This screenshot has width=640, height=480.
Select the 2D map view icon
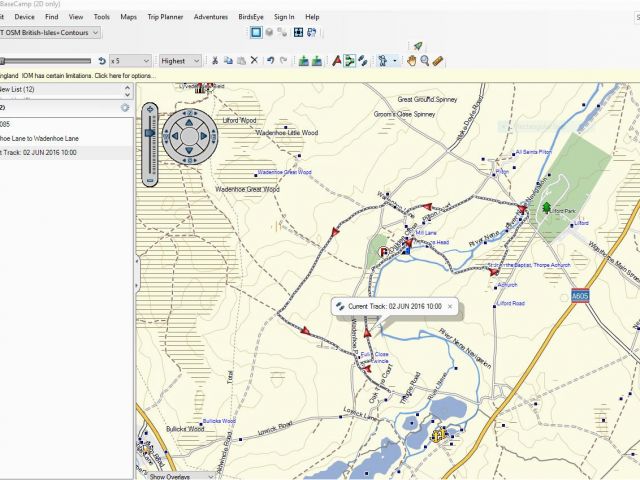tap(256, 32)
